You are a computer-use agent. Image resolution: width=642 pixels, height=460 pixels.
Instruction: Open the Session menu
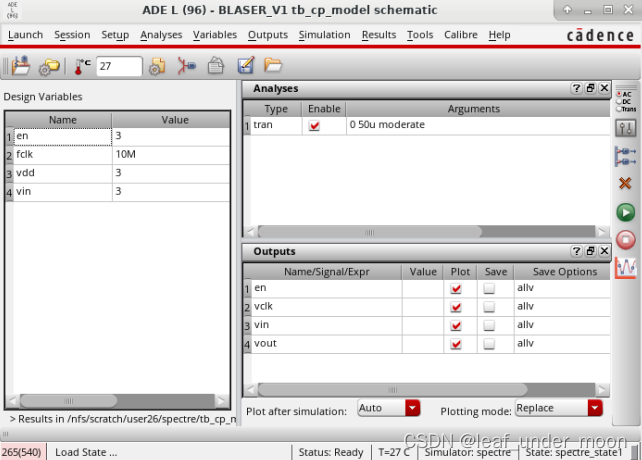(72, 35)
